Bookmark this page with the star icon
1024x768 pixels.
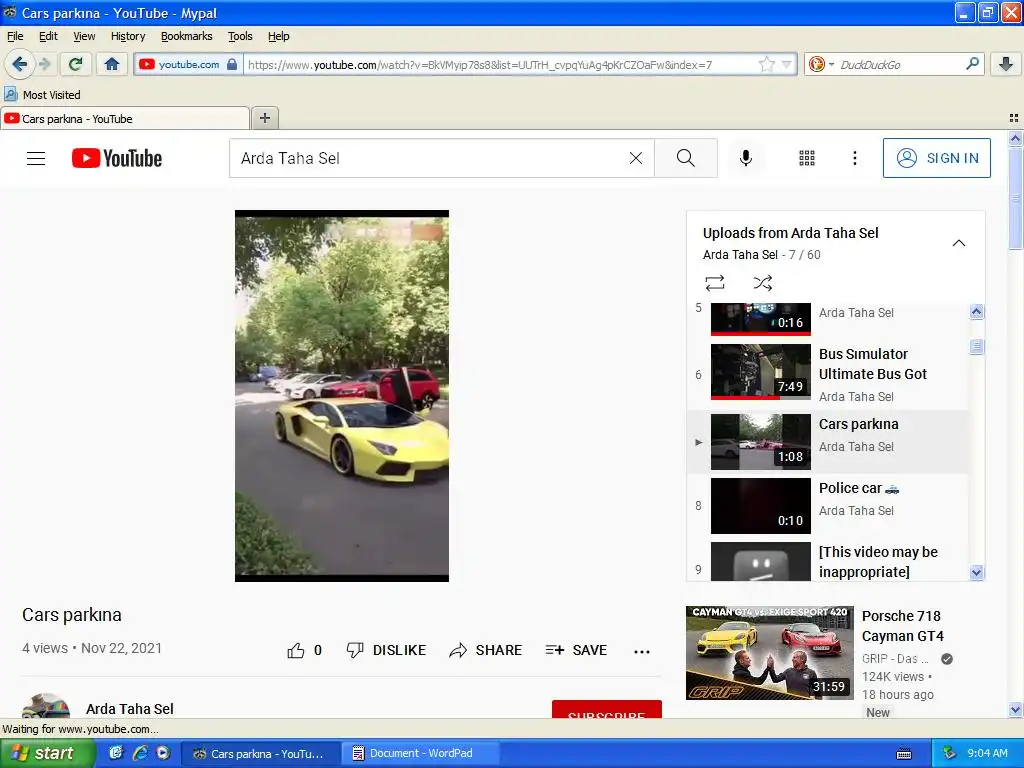point(766,64)
